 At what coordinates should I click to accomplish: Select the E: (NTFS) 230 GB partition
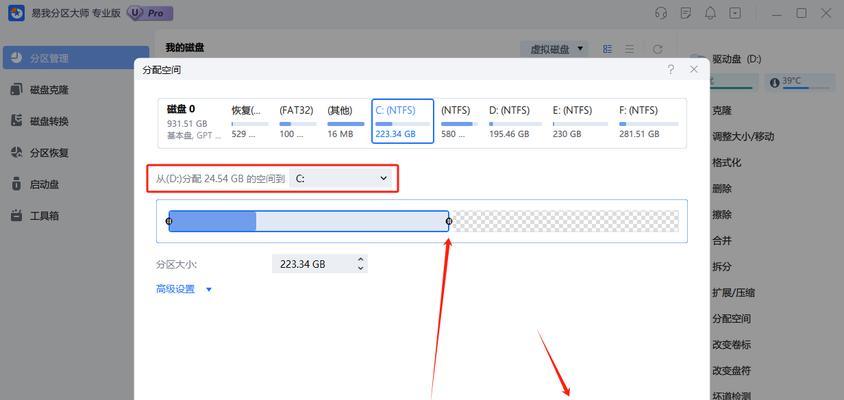(x=580, y=122)
